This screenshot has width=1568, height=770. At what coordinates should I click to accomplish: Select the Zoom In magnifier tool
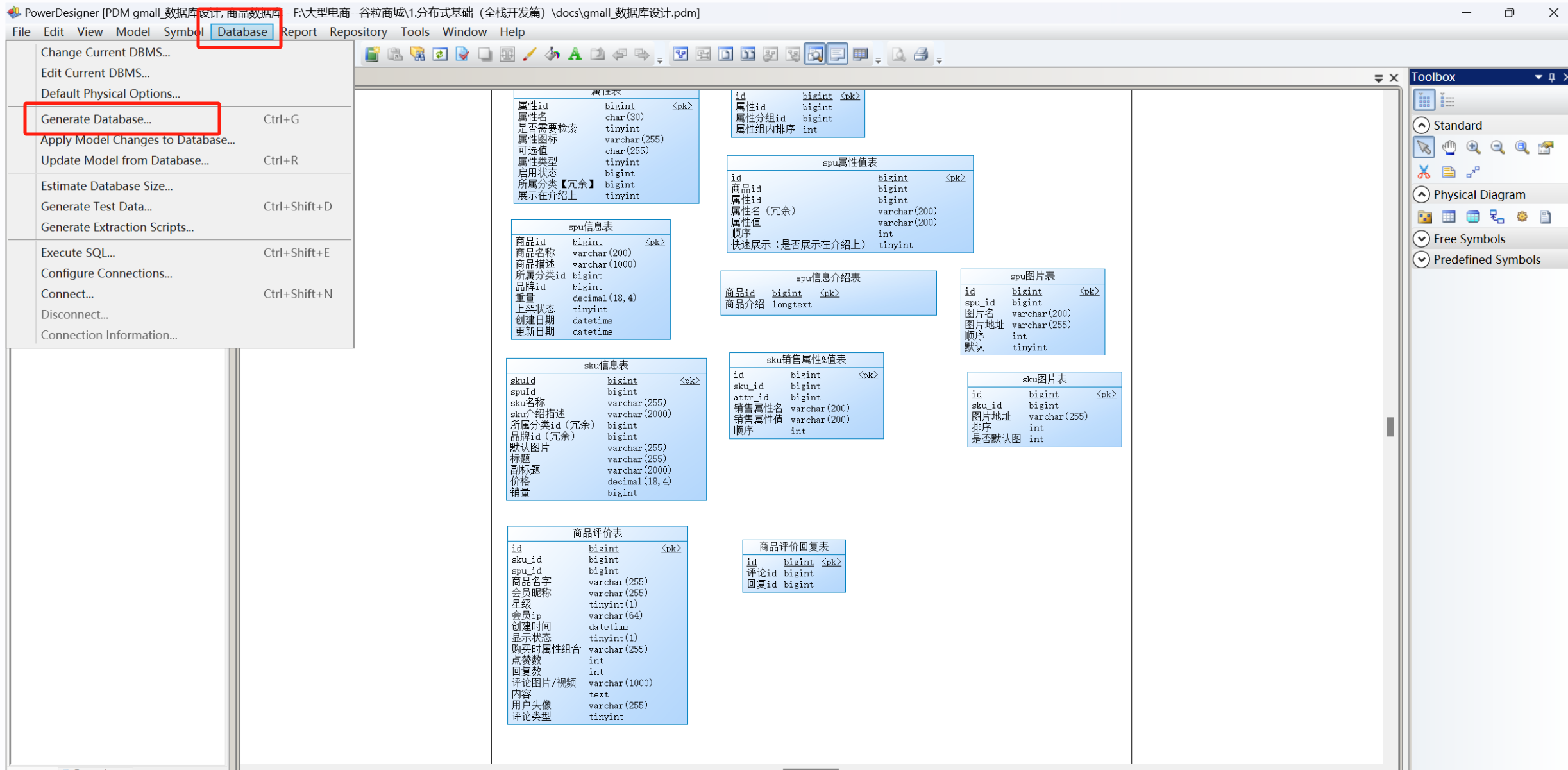[x=1473, y=148]
